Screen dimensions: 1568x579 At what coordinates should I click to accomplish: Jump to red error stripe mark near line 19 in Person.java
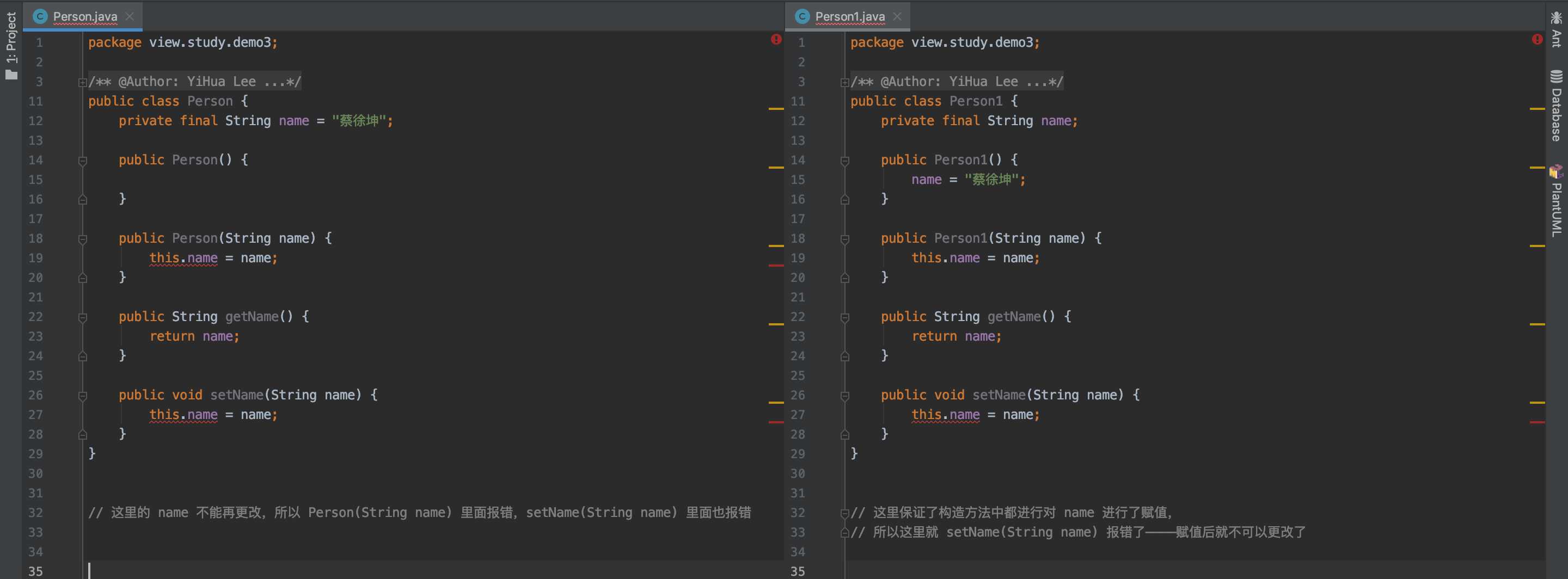click(775, 266)
